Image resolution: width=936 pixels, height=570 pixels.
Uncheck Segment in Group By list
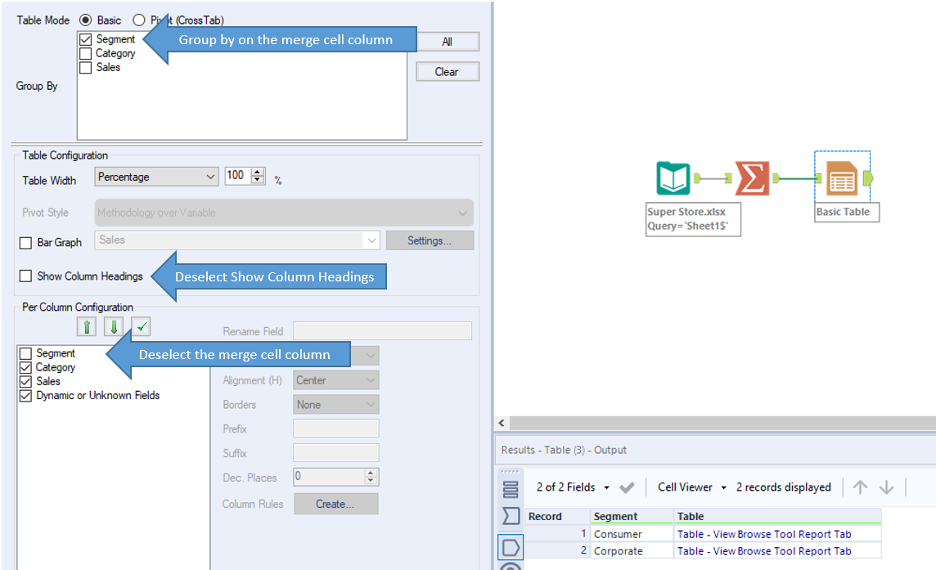point(85,39)
